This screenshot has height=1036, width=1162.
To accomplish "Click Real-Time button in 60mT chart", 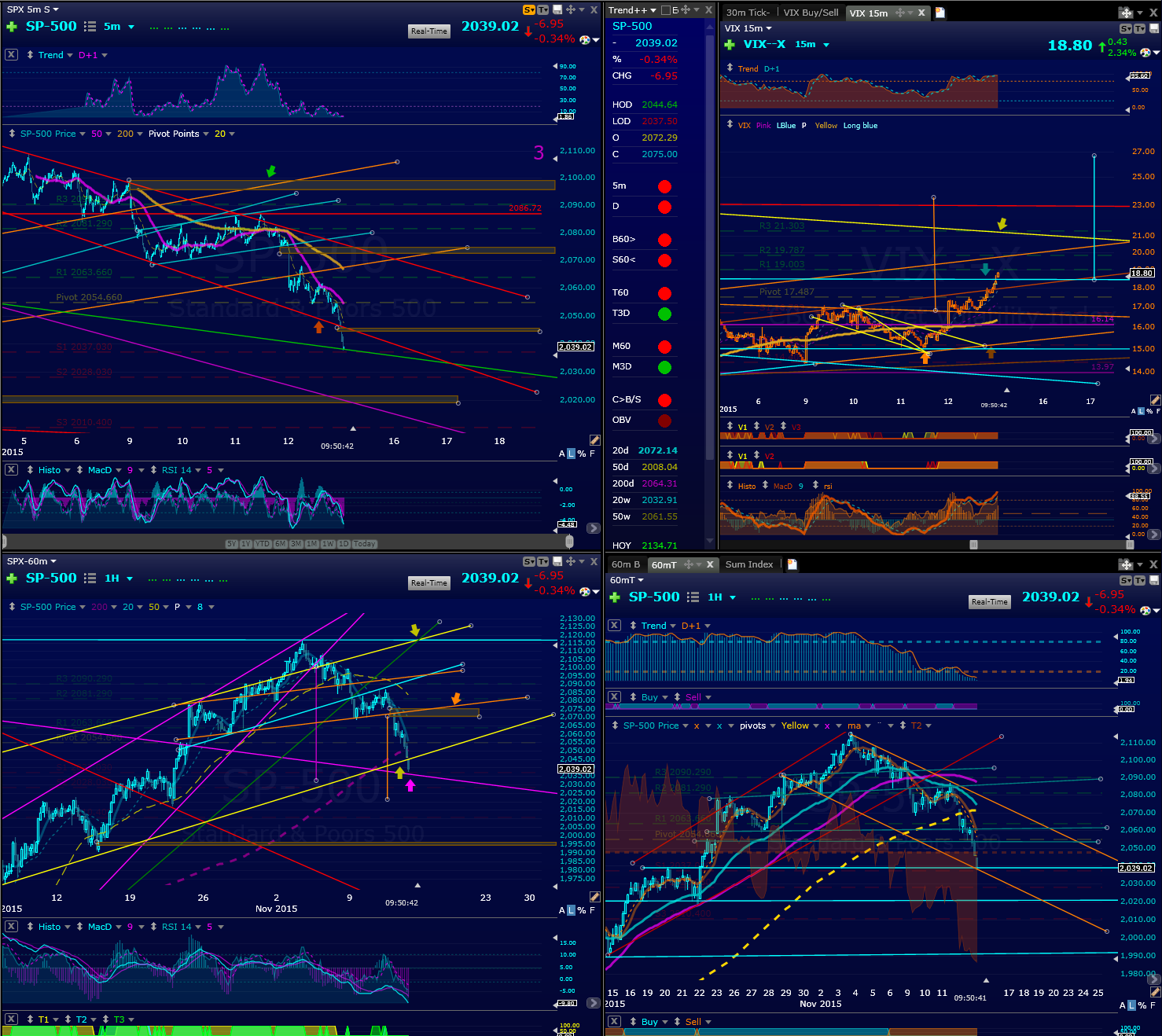I will (x=990, y=602).
